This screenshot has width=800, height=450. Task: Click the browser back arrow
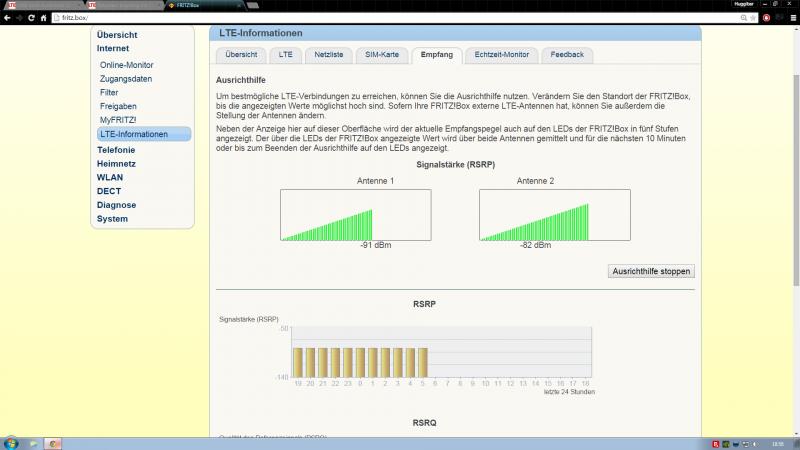(7, 18)
